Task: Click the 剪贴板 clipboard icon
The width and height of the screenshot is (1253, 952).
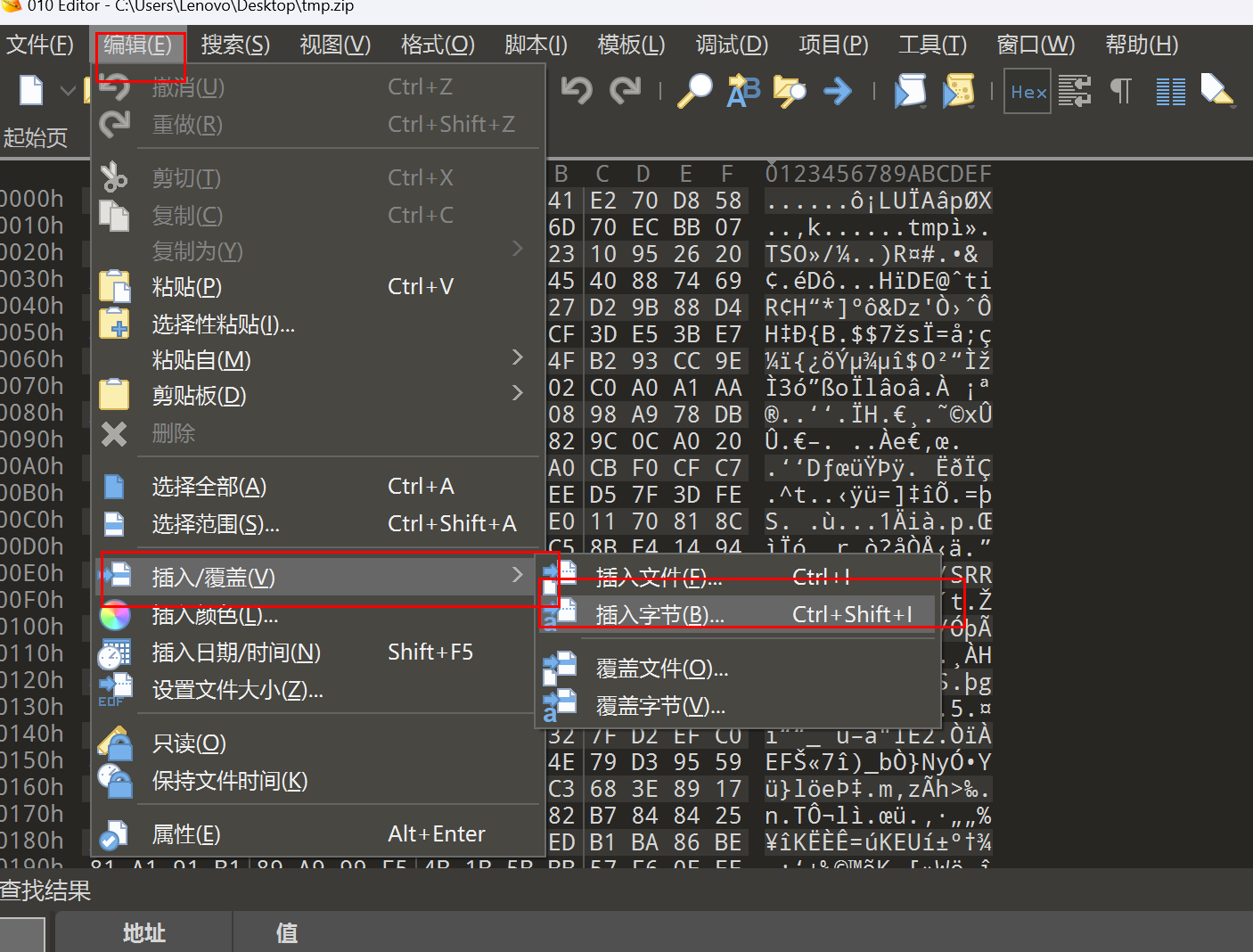Action: (114, 394)
